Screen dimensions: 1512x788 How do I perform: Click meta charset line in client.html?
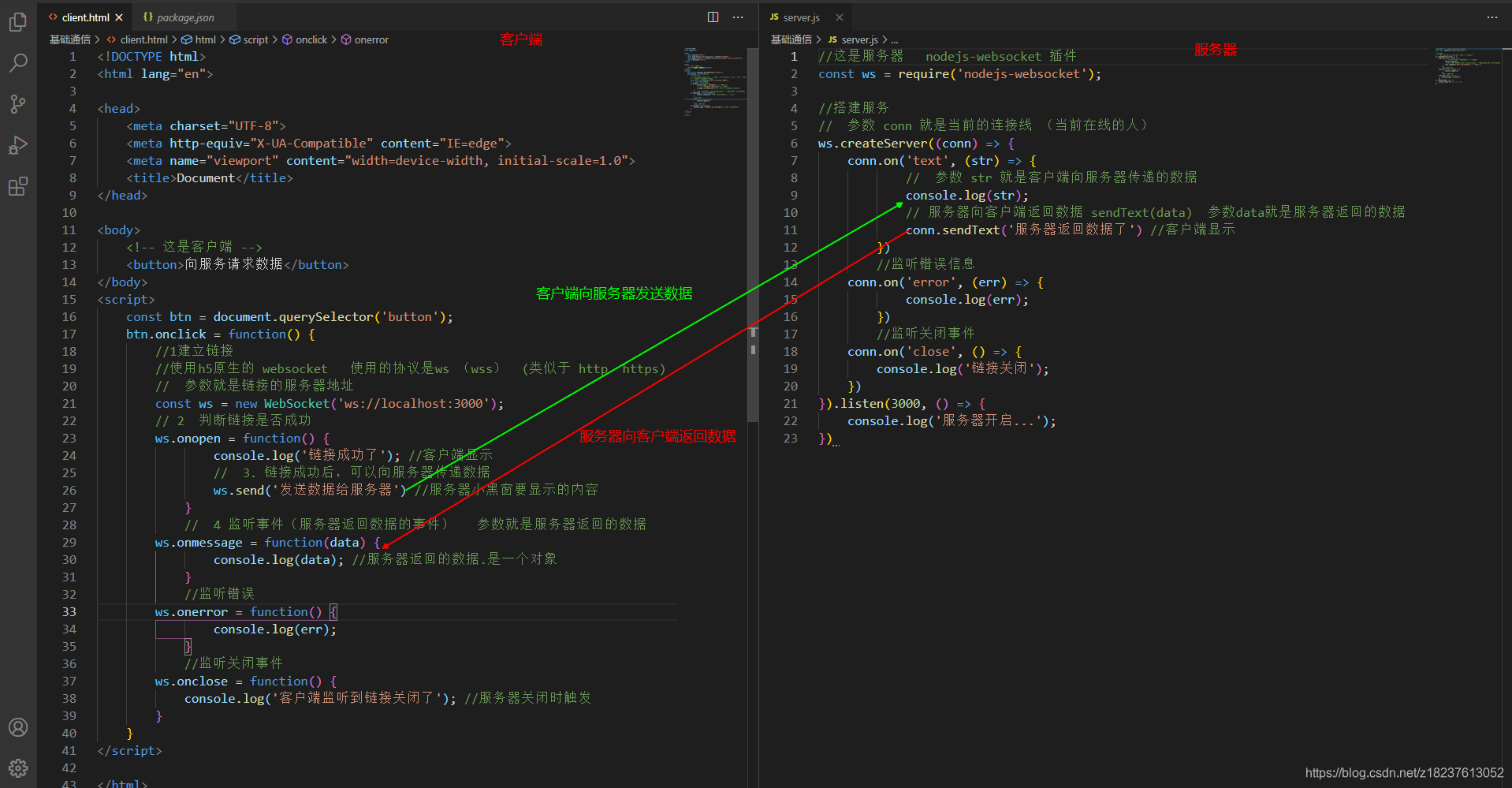click(206, 126)
